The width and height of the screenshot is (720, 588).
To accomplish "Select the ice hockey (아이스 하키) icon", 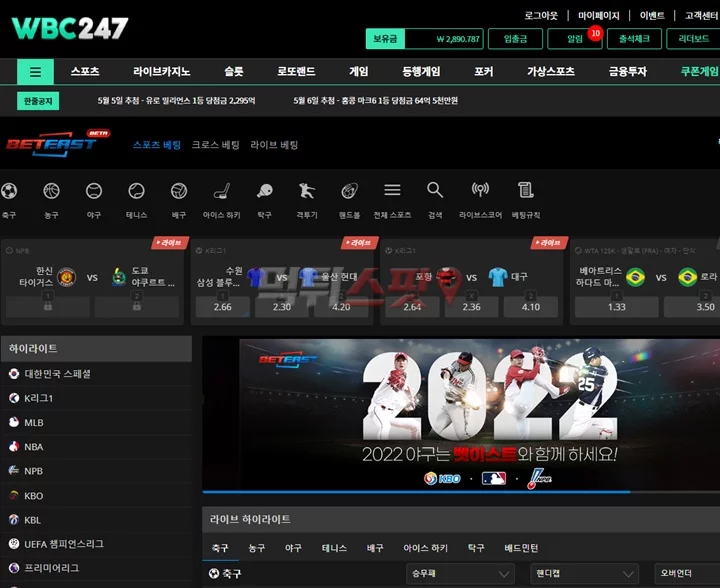I will coord(222,190).
